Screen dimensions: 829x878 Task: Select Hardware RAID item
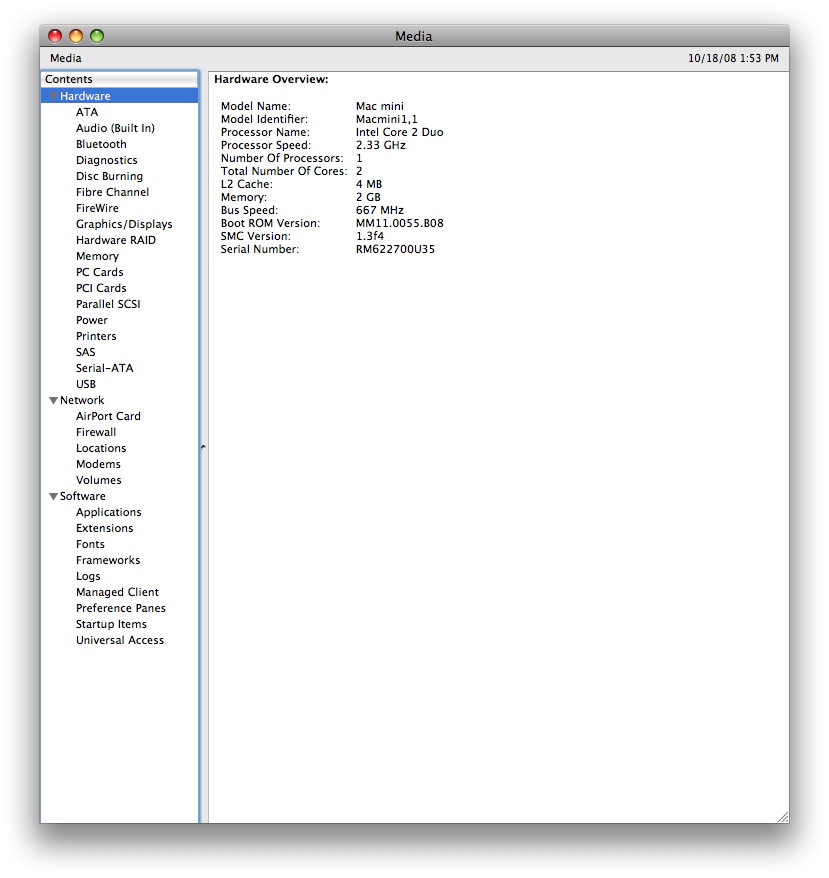point(115,240)
